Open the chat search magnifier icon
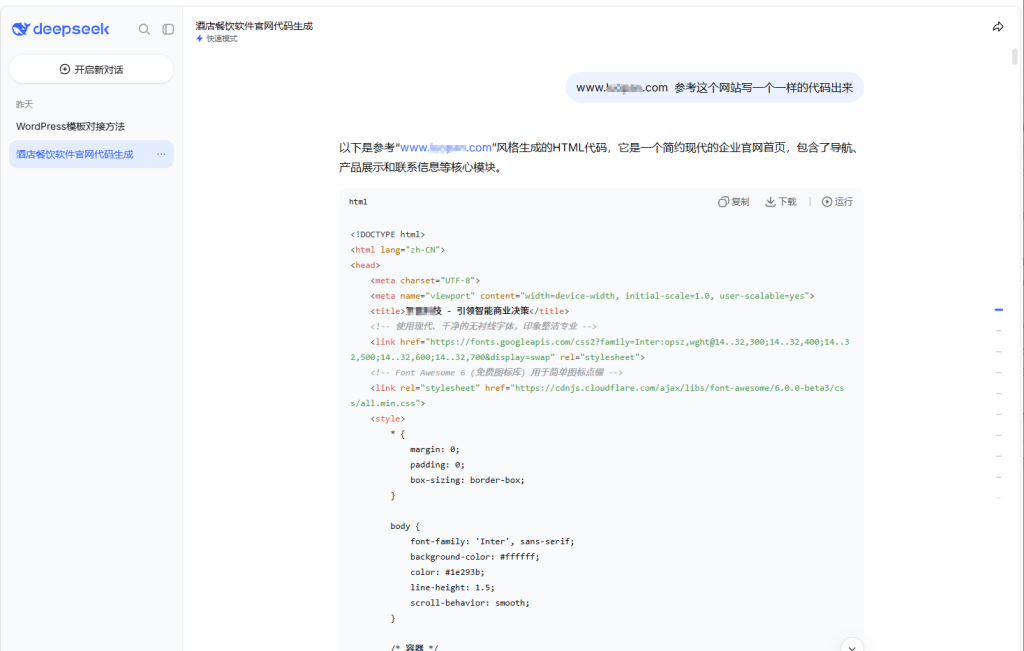1024x651 pixels. [x=144, y=29]
